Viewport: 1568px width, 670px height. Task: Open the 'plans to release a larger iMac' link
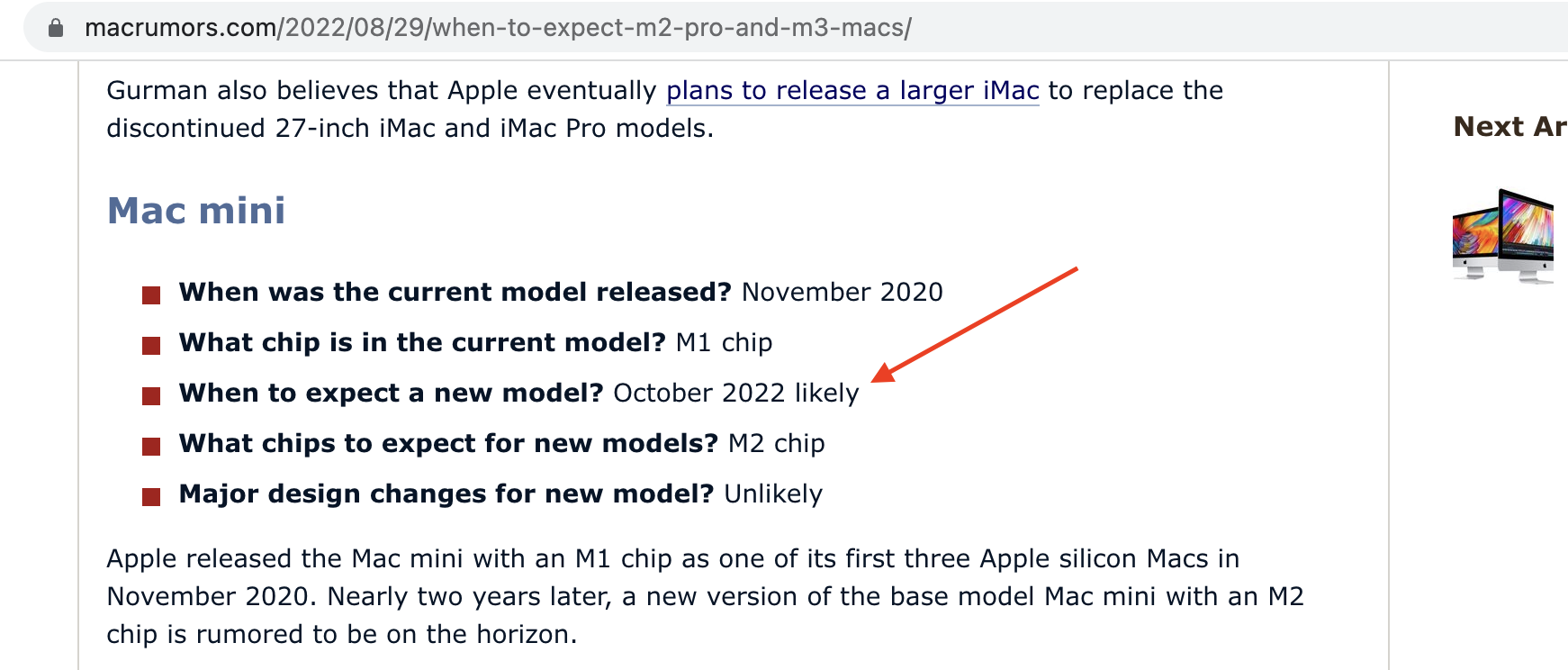[852, 91]
